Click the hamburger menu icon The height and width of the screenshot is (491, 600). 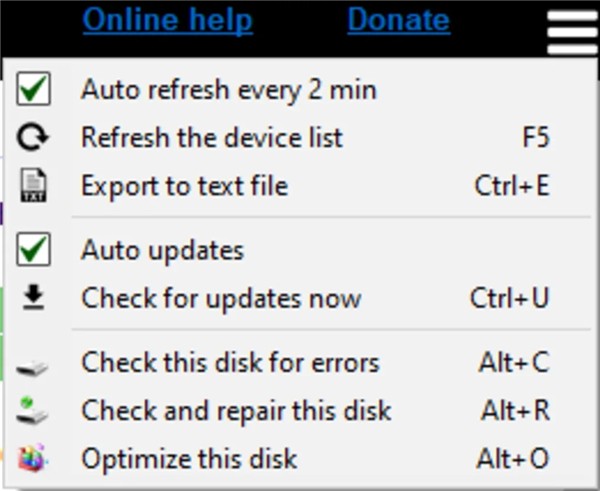click(572, 32)
